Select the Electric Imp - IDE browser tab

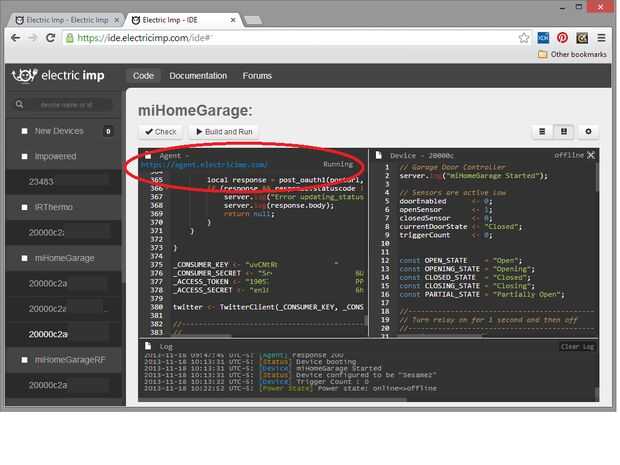tap(184, 20)
